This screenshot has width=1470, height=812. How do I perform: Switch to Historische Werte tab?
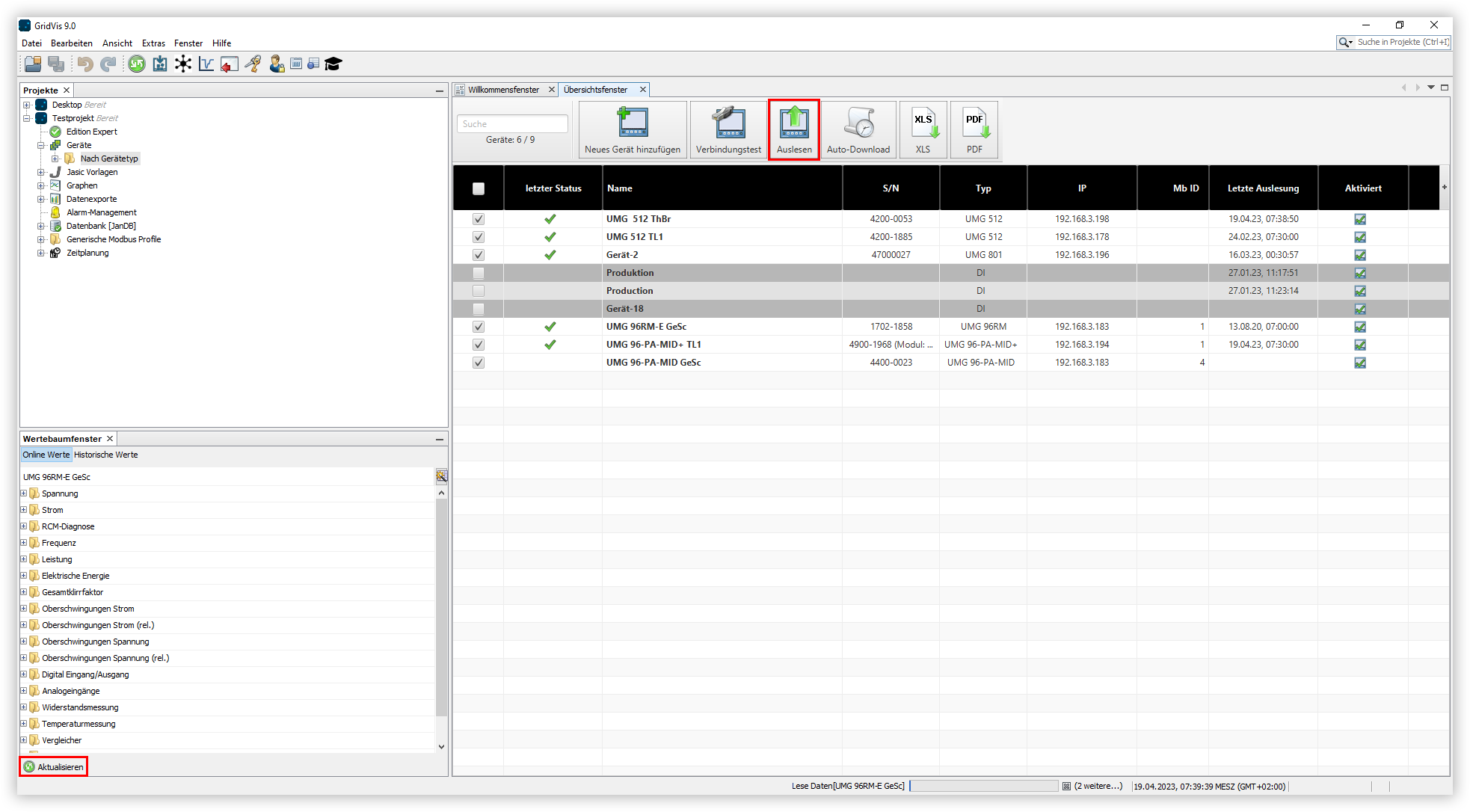[x=105, y=455]
